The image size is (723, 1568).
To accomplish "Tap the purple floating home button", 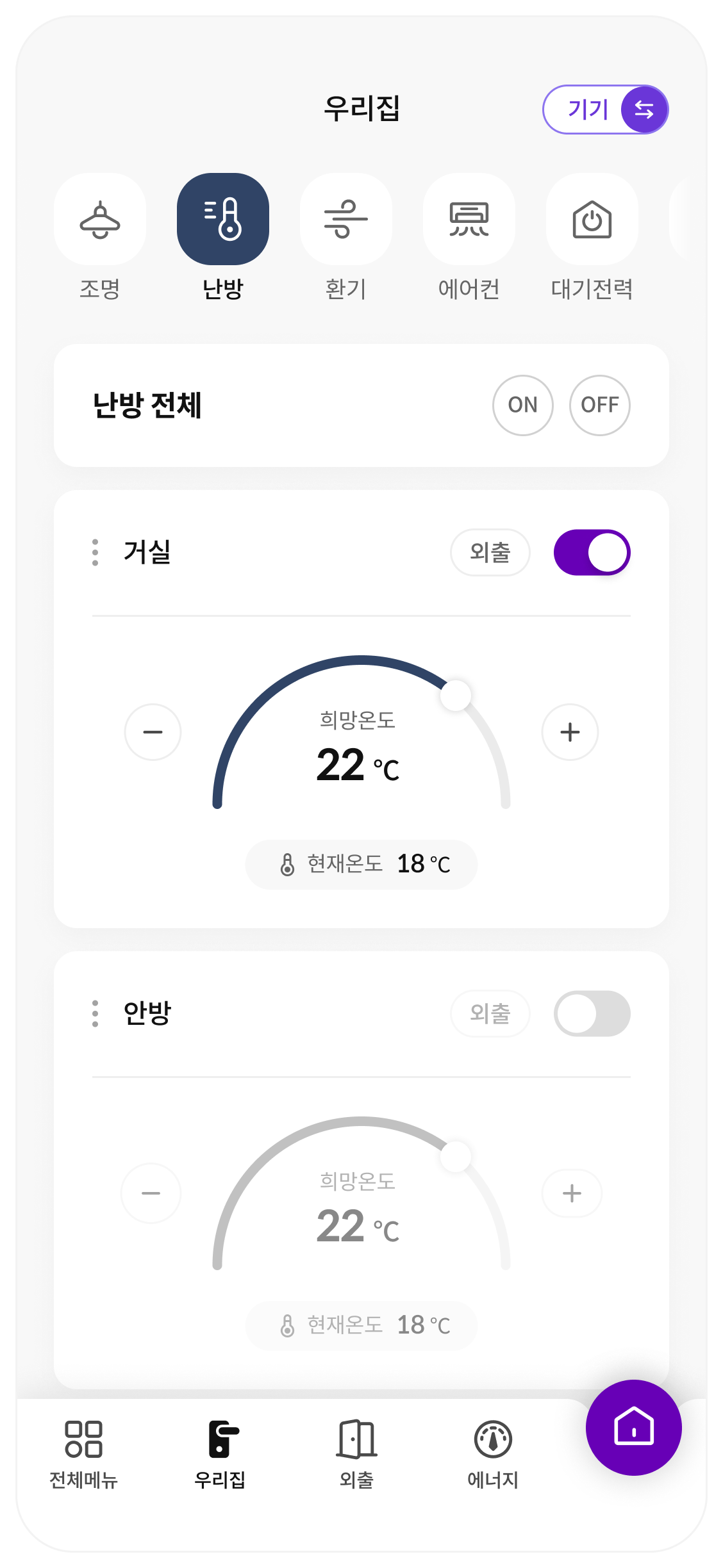I will click(x=633, y=1427).
